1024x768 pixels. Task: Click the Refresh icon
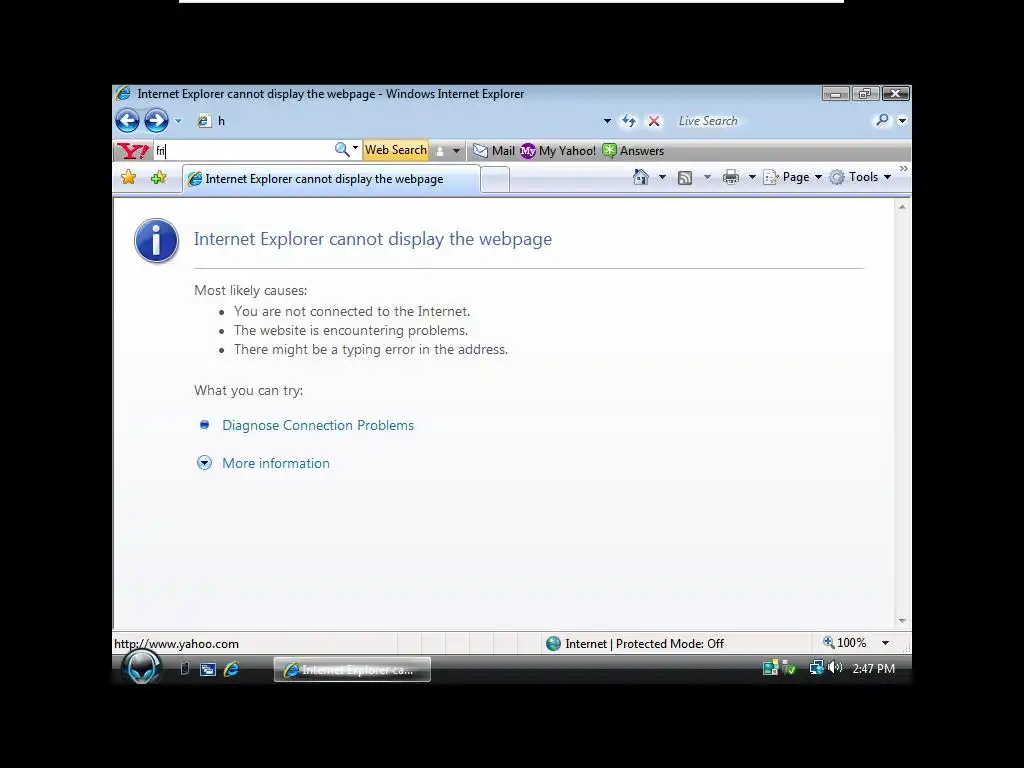click(x=629, y=121)
